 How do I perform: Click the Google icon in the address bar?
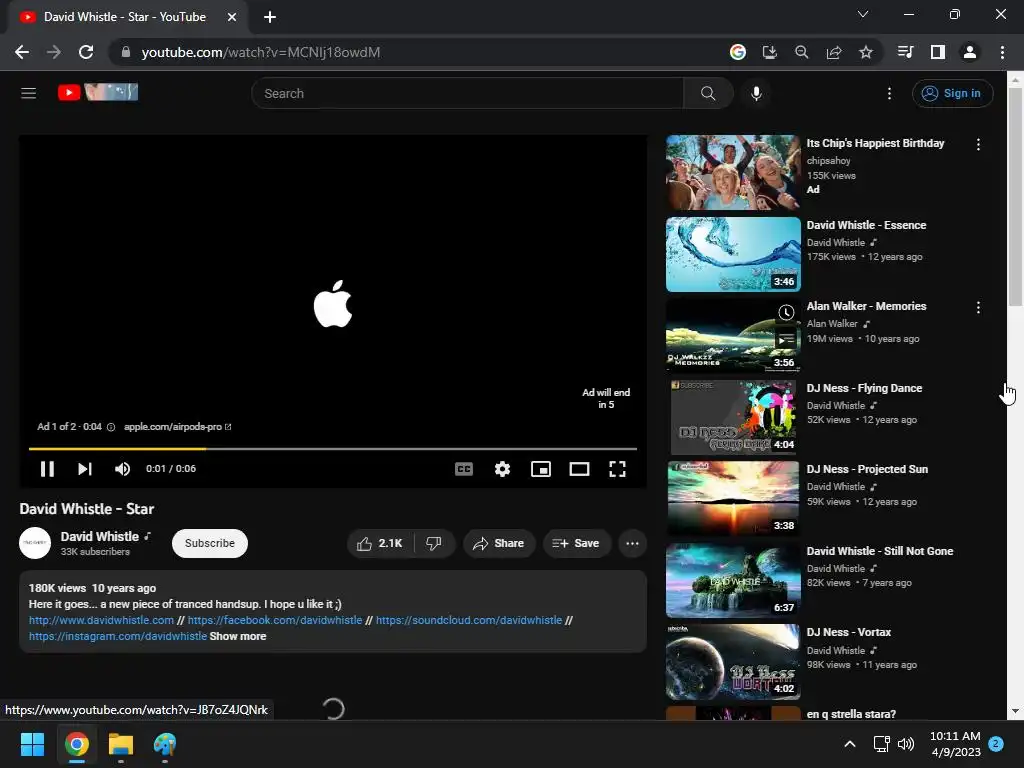tap(737, 52)
